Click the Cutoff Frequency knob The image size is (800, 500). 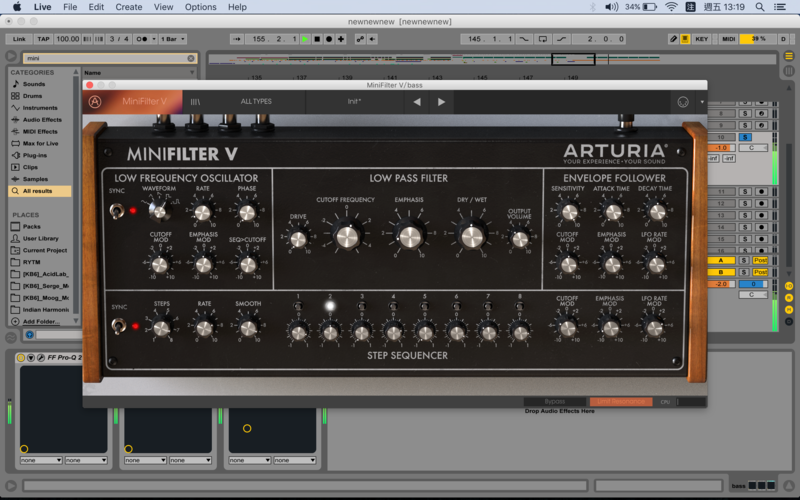pos(346,236)
